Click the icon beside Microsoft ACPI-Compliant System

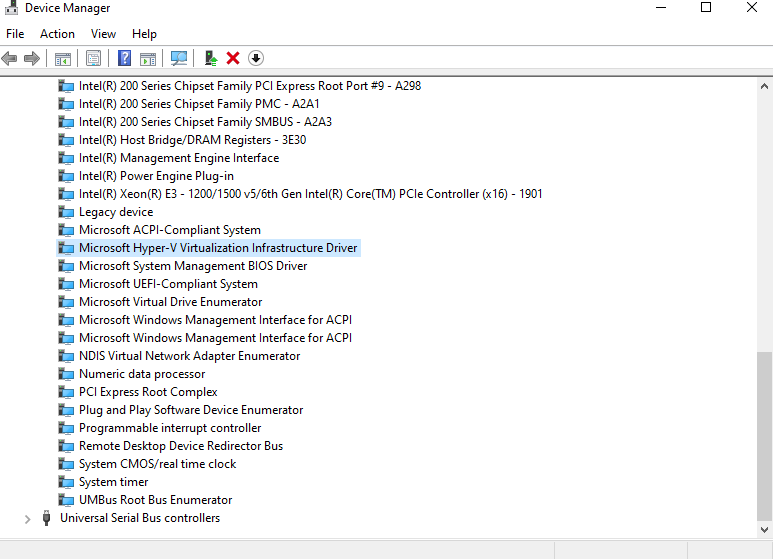tap(66, 230)
